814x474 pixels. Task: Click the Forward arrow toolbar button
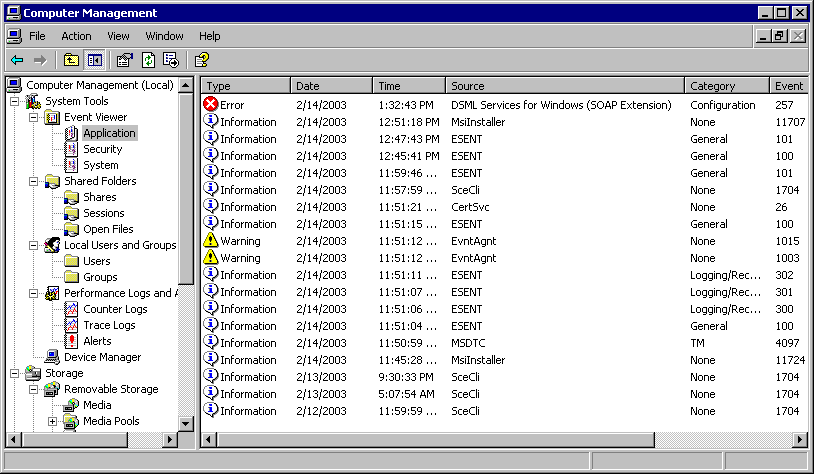point(40,60)
